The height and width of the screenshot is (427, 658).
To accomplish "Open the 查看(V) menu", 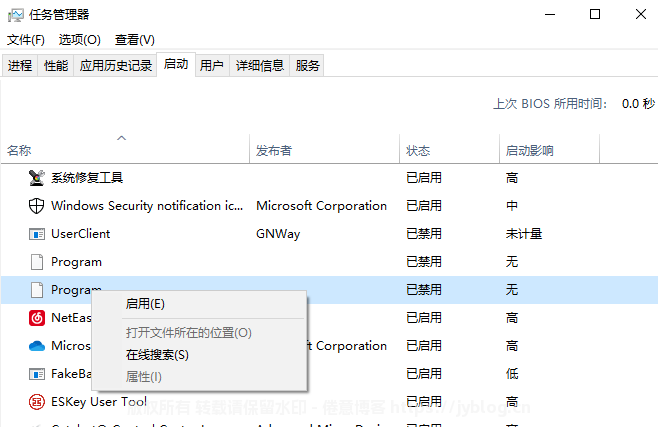I will (135, 40).
